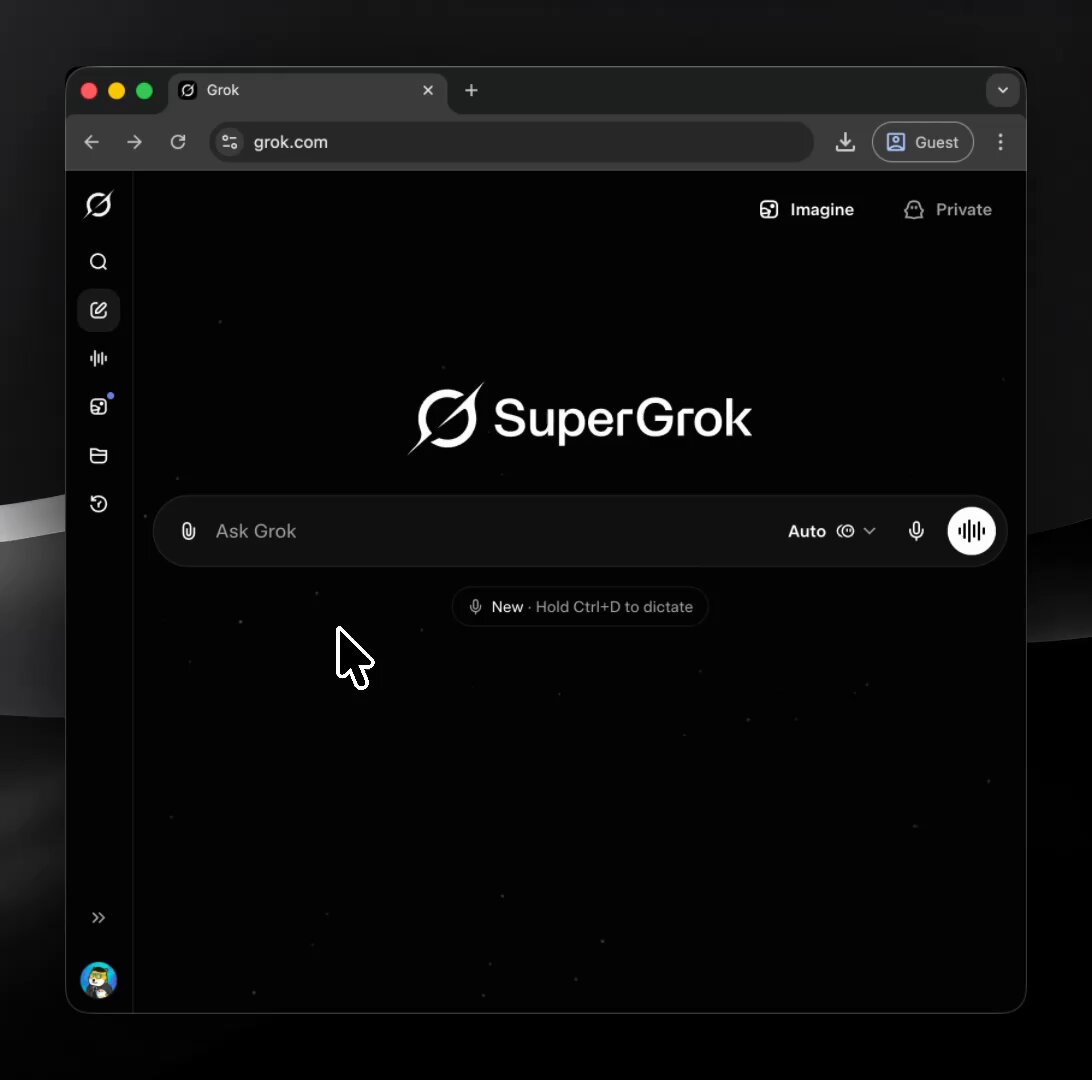Click the SuperGrok logo heading
The width and height of the screenshot is (1092, 1080).
click(x=580, y=418)
